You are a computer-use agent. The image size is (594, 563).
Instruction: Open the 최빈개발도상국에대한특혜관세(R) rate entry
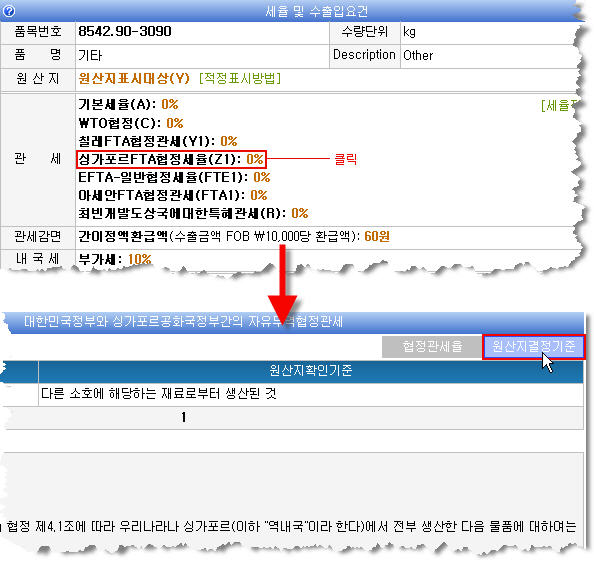[x=193, y=213]
